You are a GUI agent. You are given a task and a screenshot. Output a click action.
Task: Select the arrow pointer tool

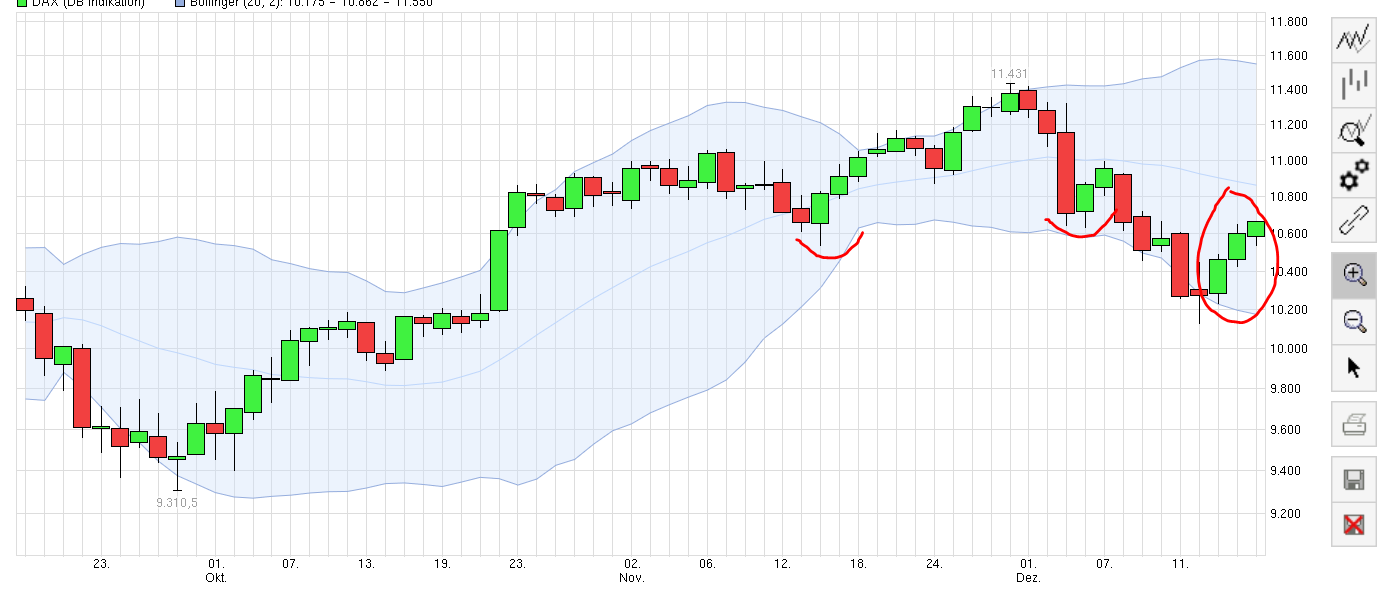[x=1355, y=367]
